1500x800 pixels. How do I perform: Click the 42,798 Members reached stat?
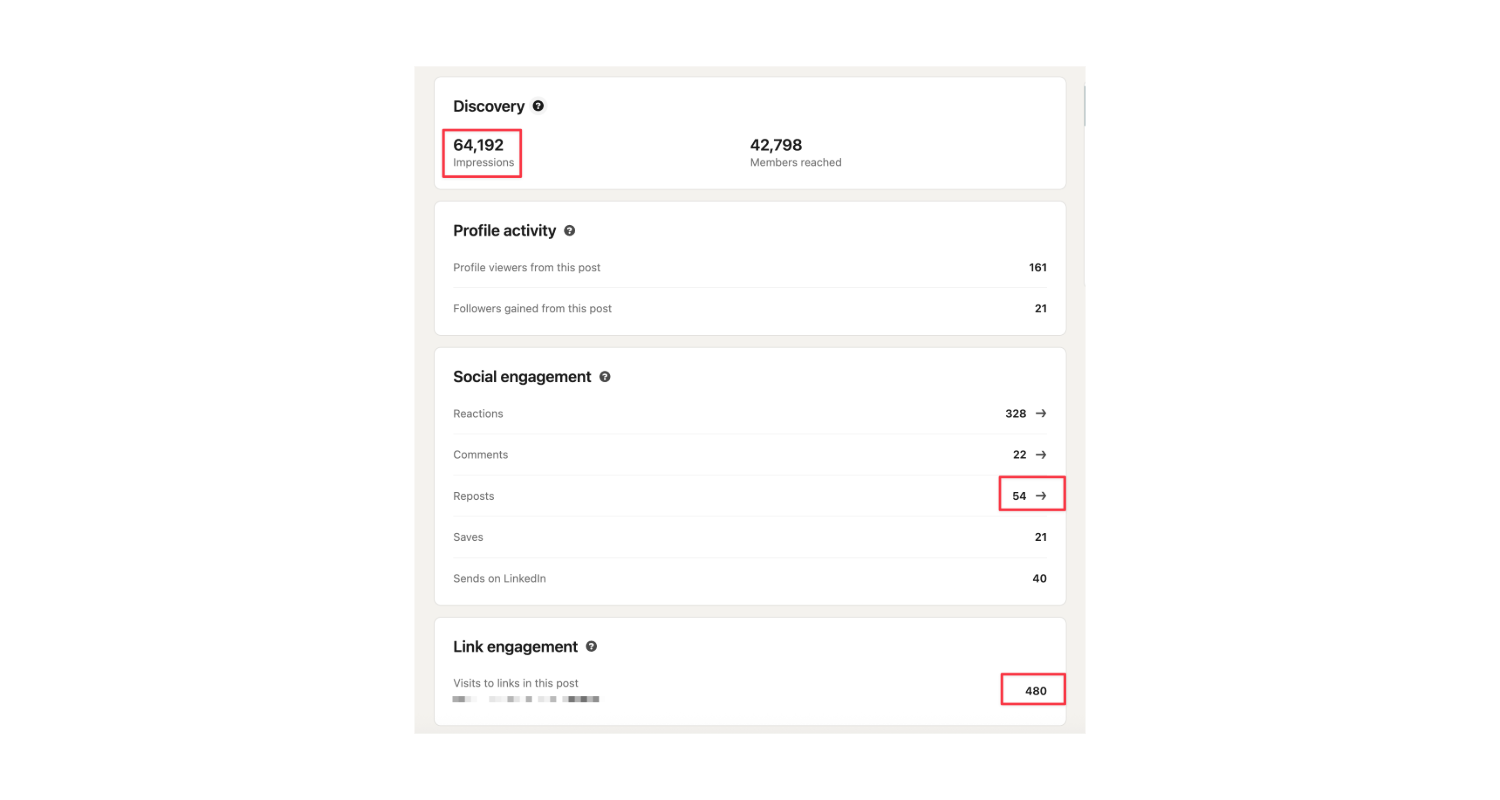[776, 146]
